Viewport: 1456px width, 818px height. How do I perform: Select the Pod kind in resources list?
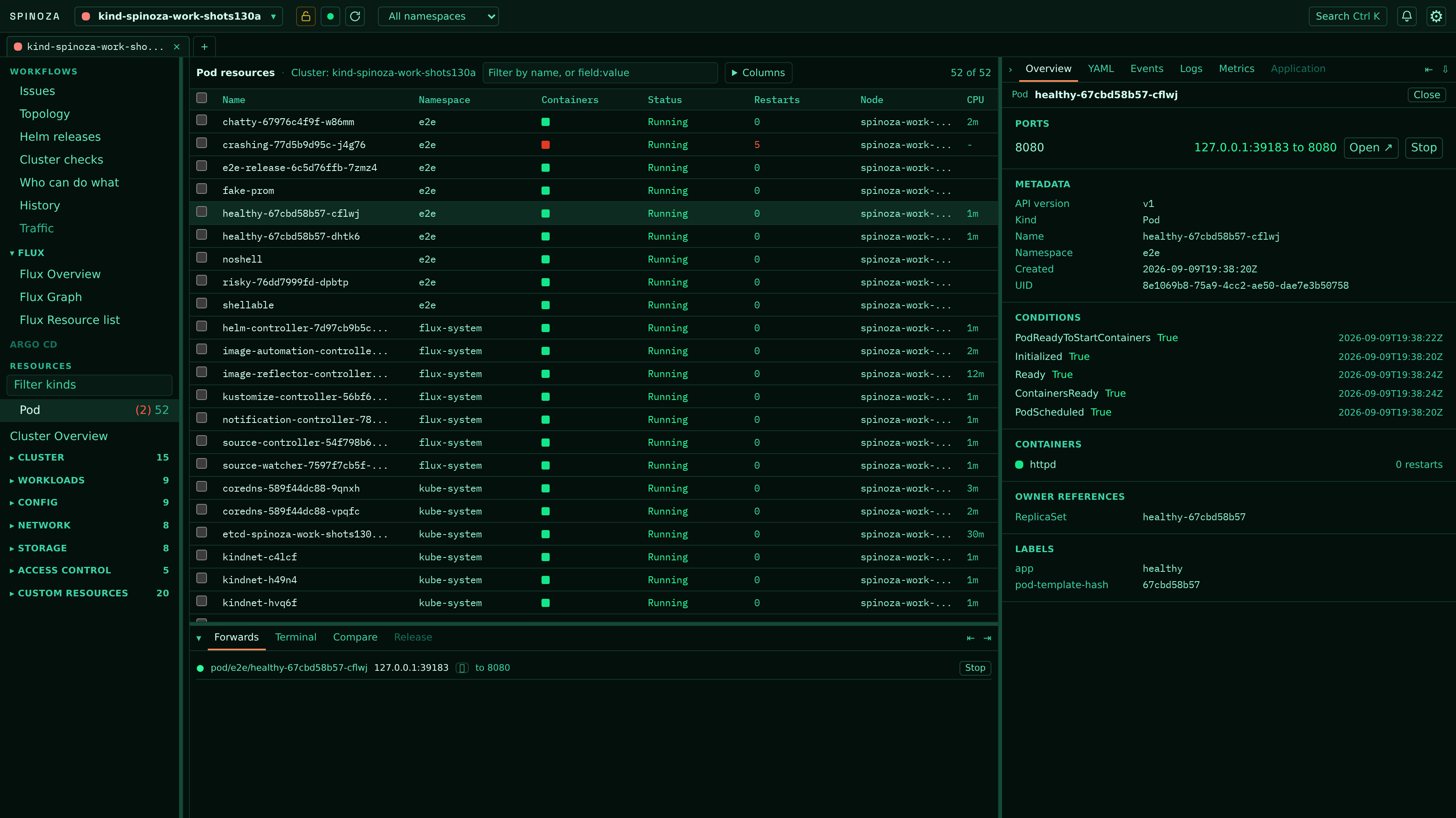[x=89, y=410]
